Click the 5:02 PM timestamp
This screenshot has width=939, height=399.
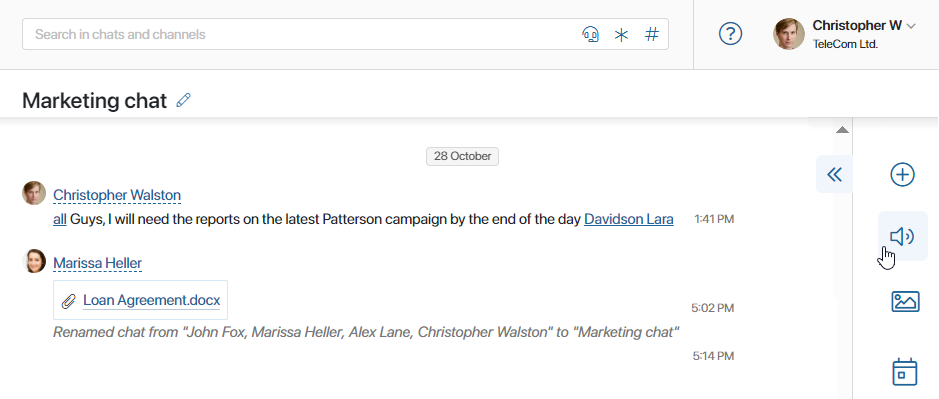click(x=713, y=308)
